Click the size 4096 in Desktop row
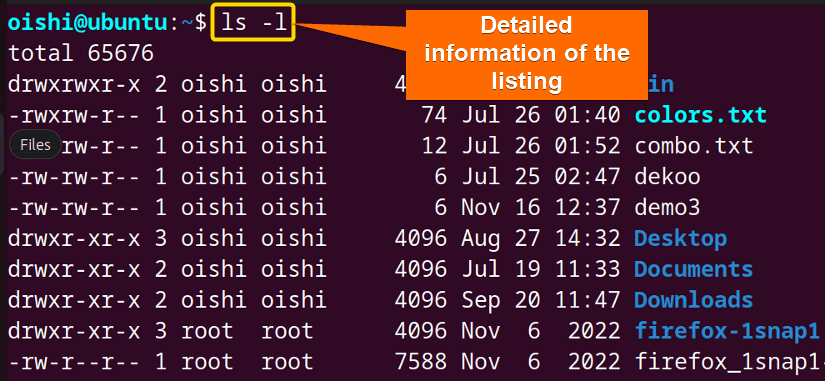Viewport: 825px width, 381px height. pyautogui.click(x=421, y=239)
